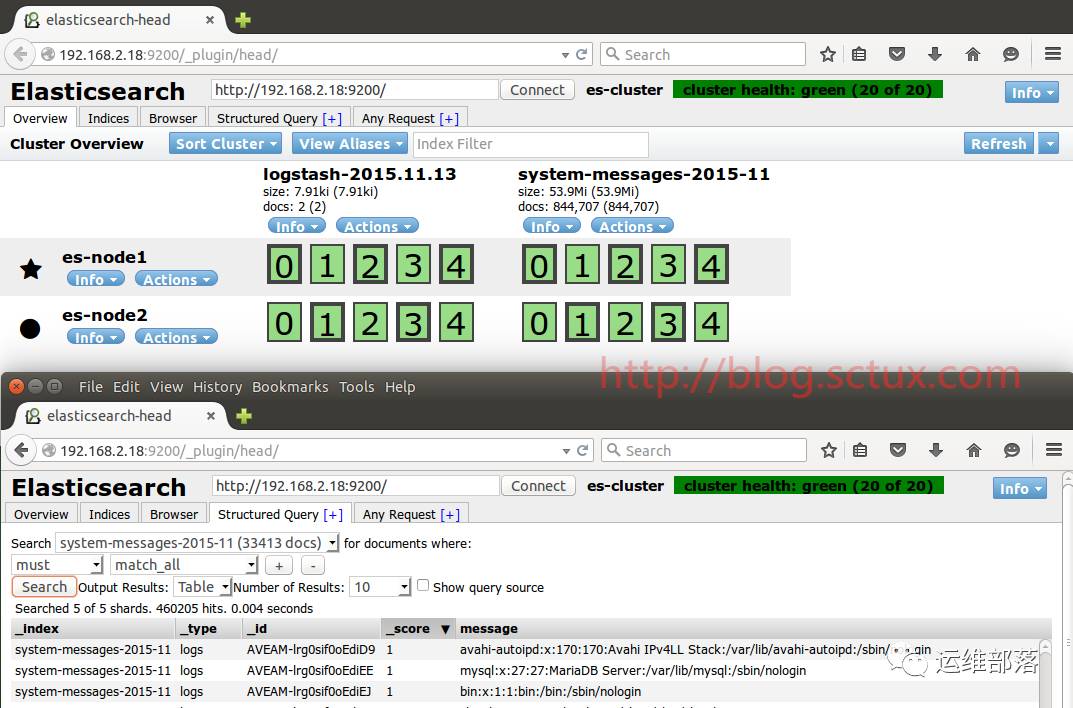Open Sort Cluster dropdown
This screenshot has height=708, width=1073.
tap(225, 144)
